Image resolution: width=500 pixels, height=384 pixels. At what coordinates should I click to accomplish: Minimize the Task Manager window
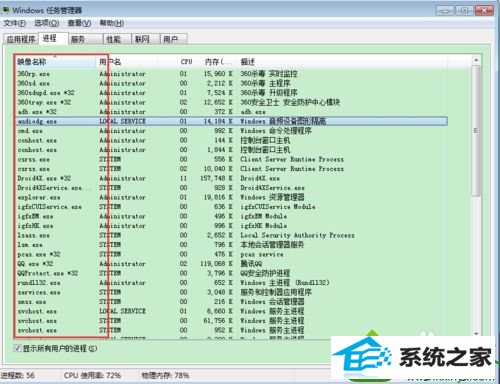[x=445, y=11]
